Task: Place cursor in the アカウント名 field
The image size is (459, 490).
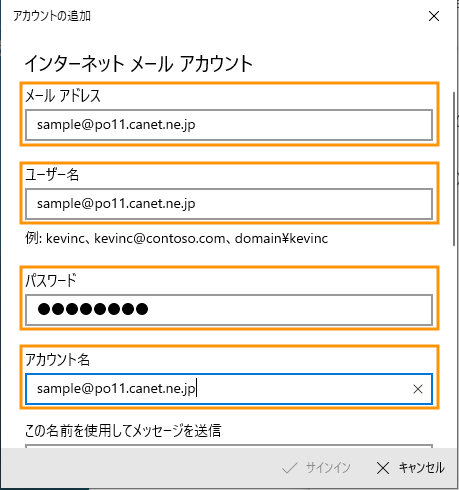Action: [229, 389]
